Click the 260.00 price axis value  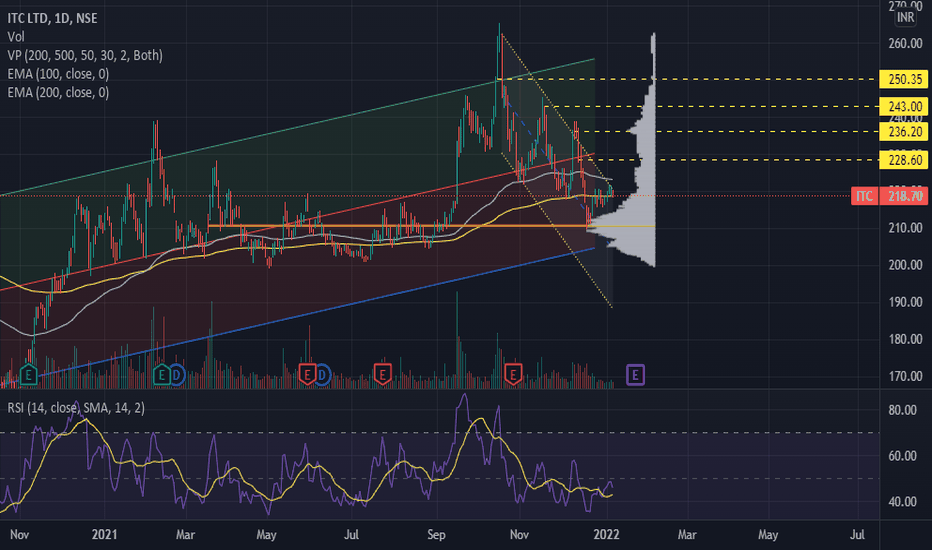tap(905, 43)
